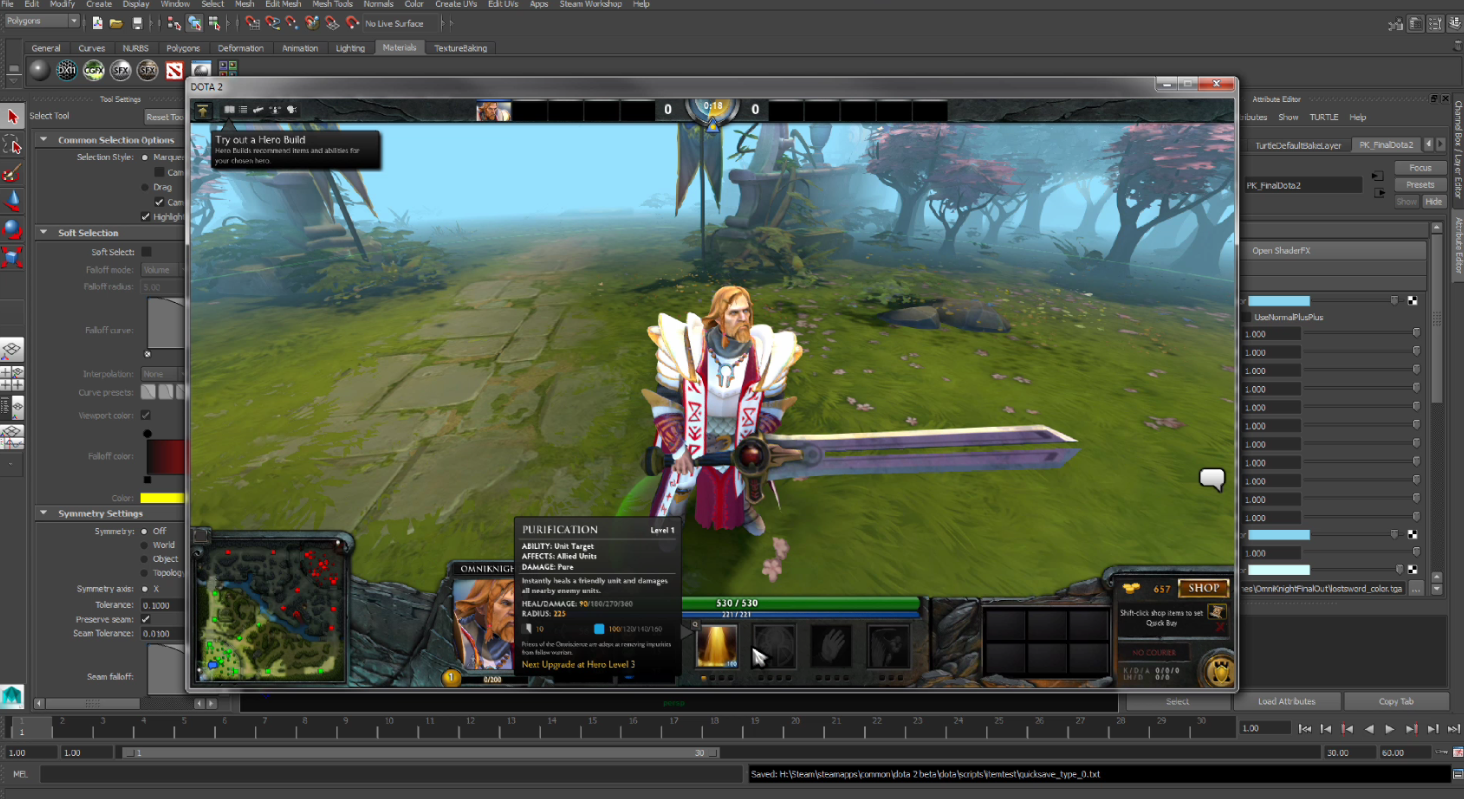Click the Dota 2 chat speech bubble icon
This screenshot has height=799, width=1464.
[x=1212, y=480]
